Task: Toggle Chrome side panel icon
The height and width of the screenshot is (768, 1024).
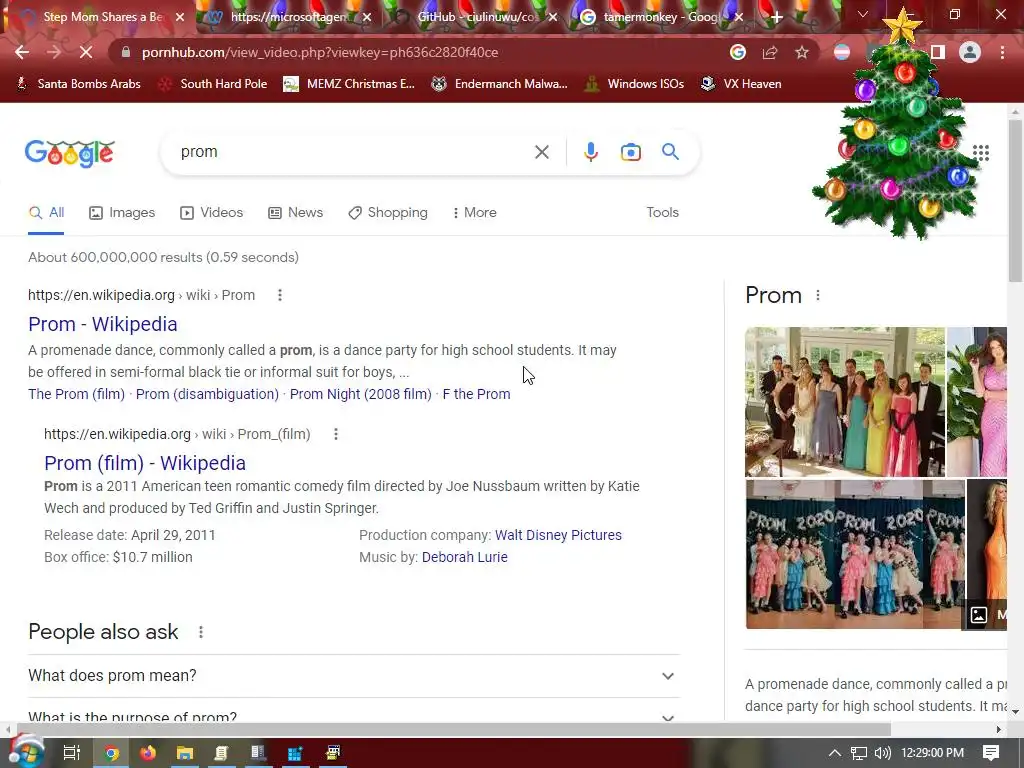Action: (x=938, y=52)
